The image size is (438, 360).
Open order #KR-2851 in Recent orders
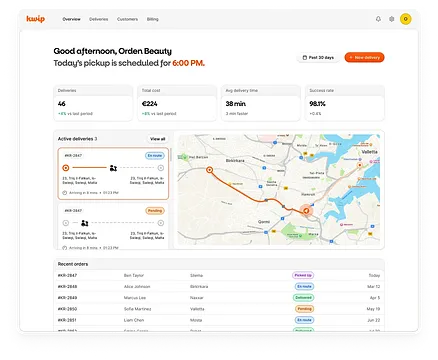[x=219, y=320]
